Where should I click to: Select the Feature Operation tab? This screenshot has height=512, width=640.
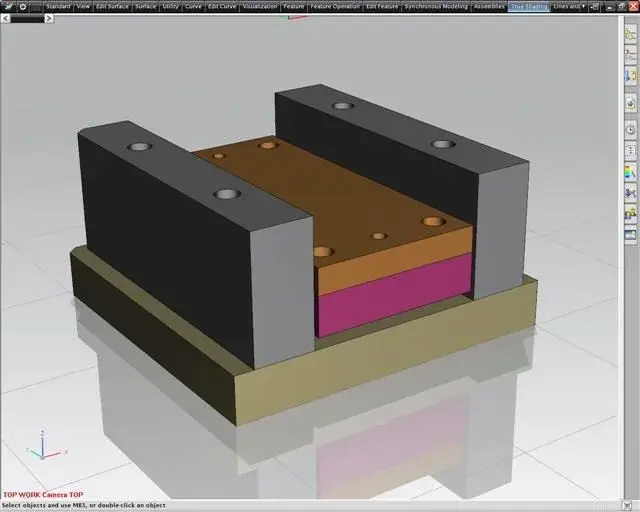click(x=335, y=7)
